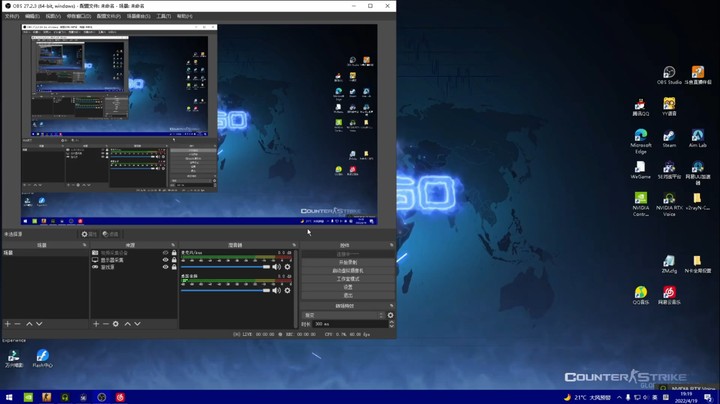Image resolution: width=720 pixels, height=404 pixels.
Task: Show hidden system tray icons chevron
Action: coord(619,398)
